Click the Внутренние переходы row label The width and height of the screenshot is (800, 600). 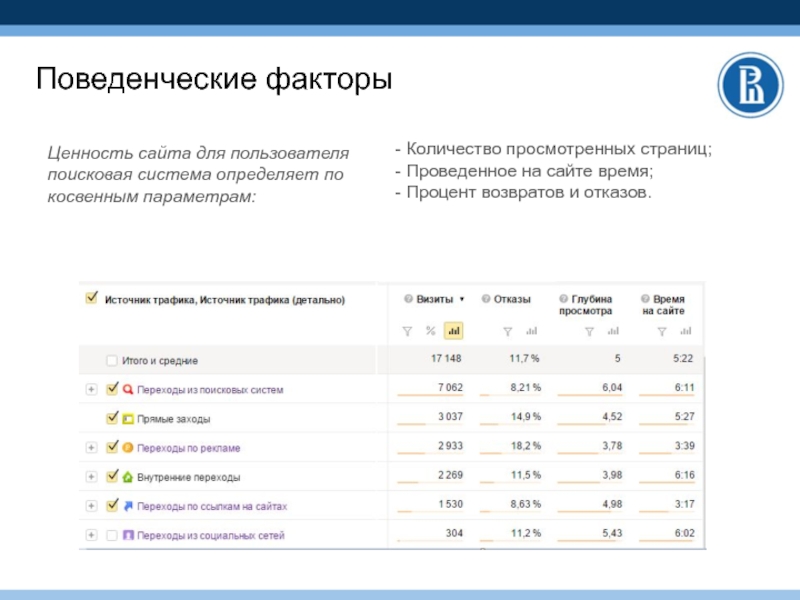click(188, 477)
